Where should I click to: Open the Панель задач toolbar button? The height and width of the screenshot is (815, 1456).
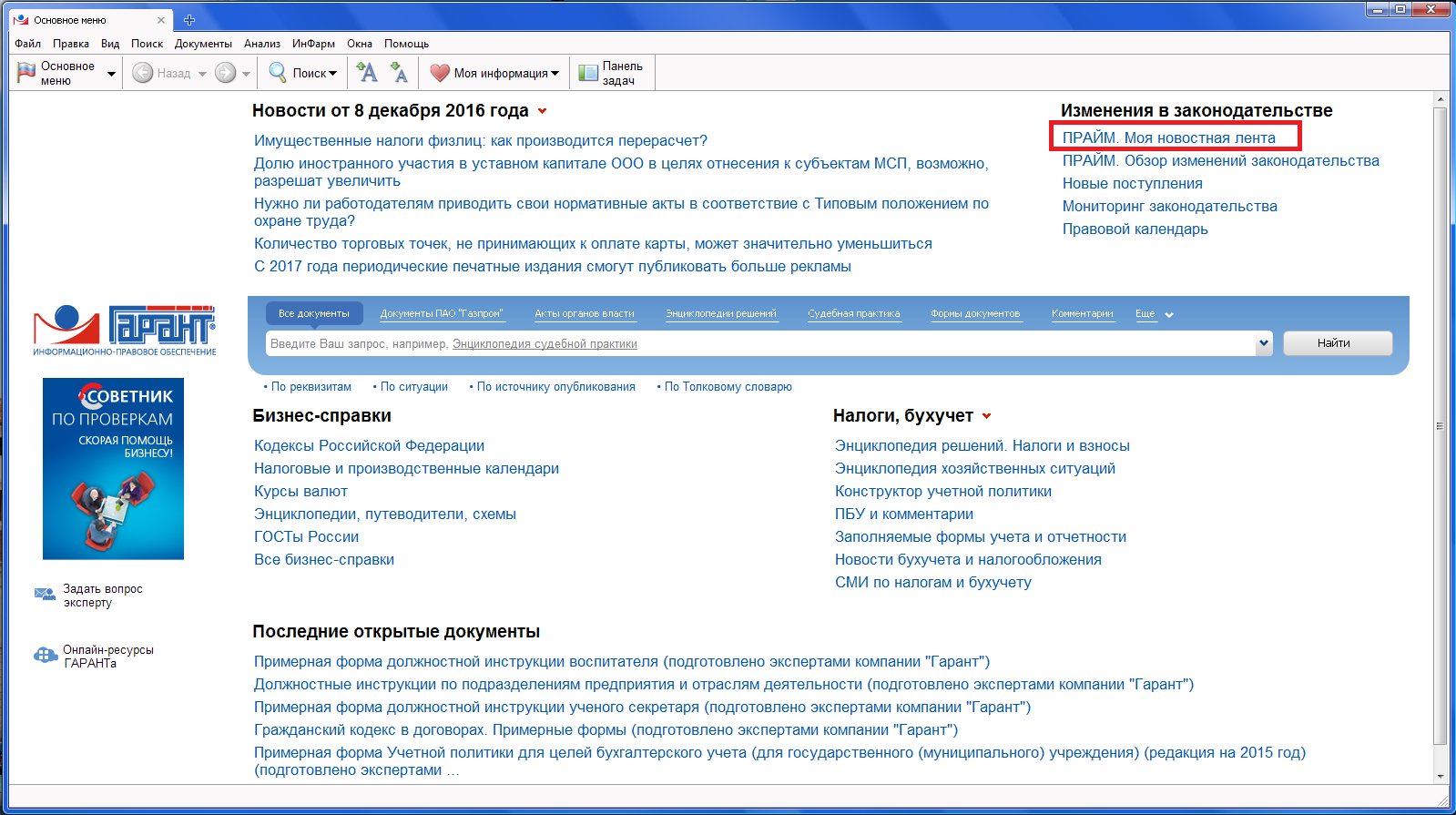coord(612,73)
